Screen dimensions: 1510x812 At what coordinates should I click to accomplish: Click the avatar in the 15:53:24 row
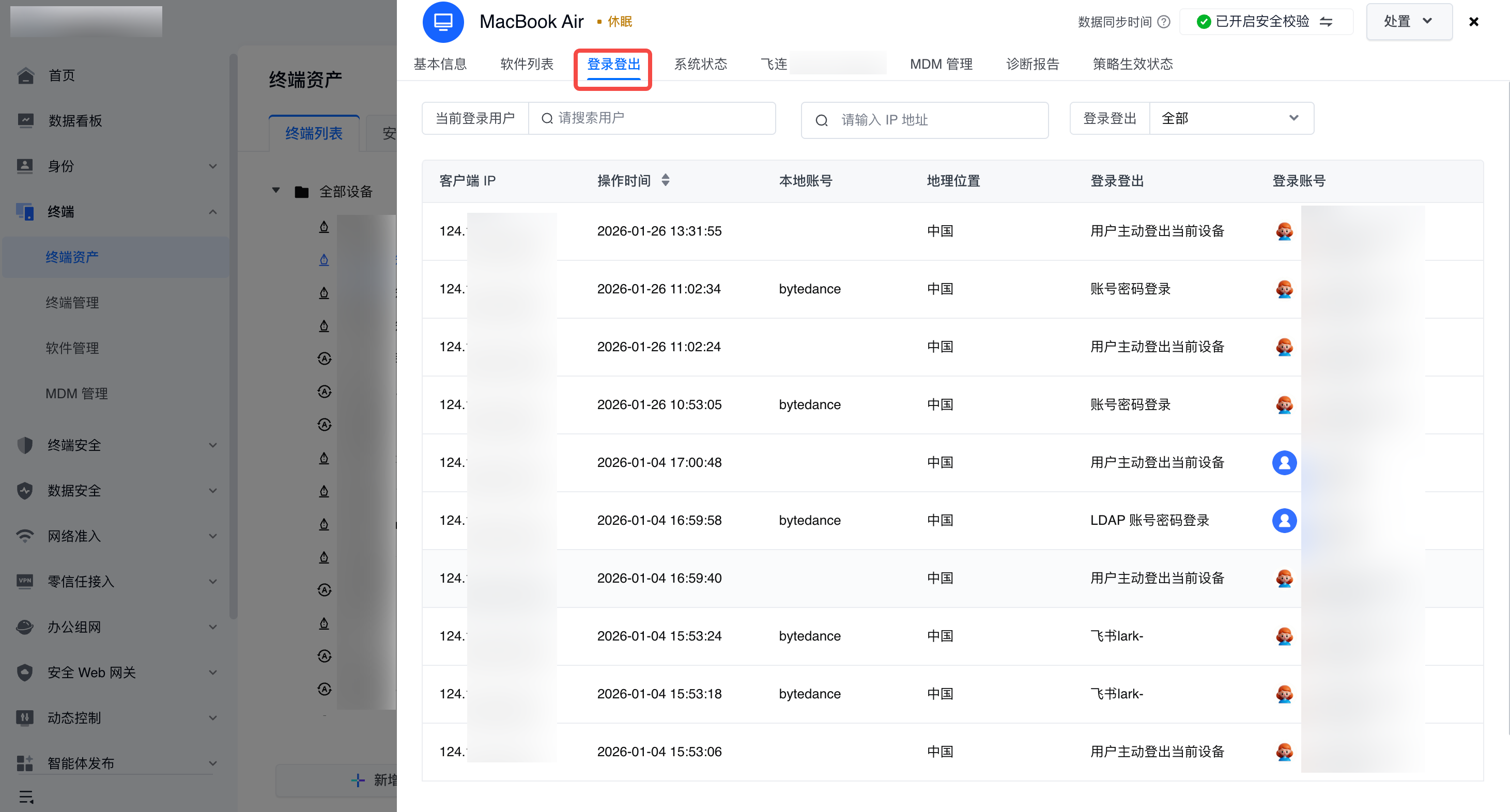pos(1284,636)
